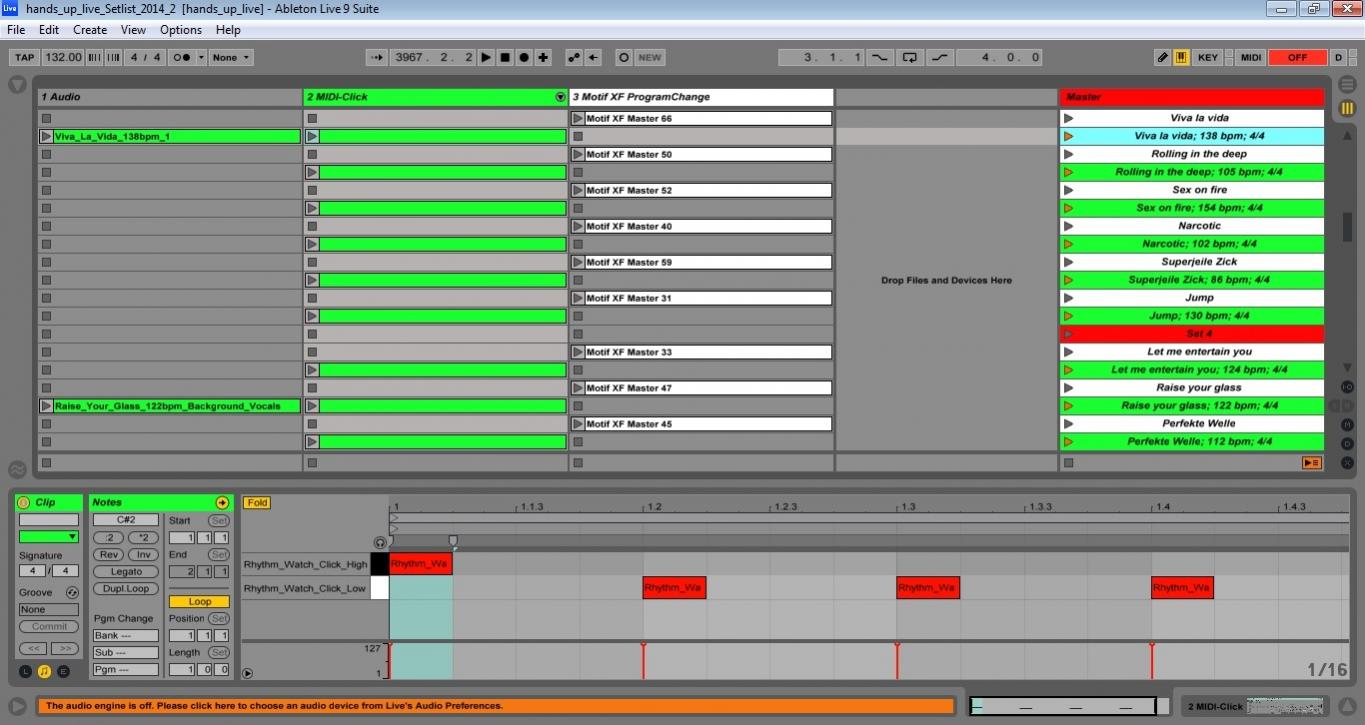This screenshot has height=725, width=1365.
Task: Toggle the KEY map mode switch
Action: (1208, 57)
